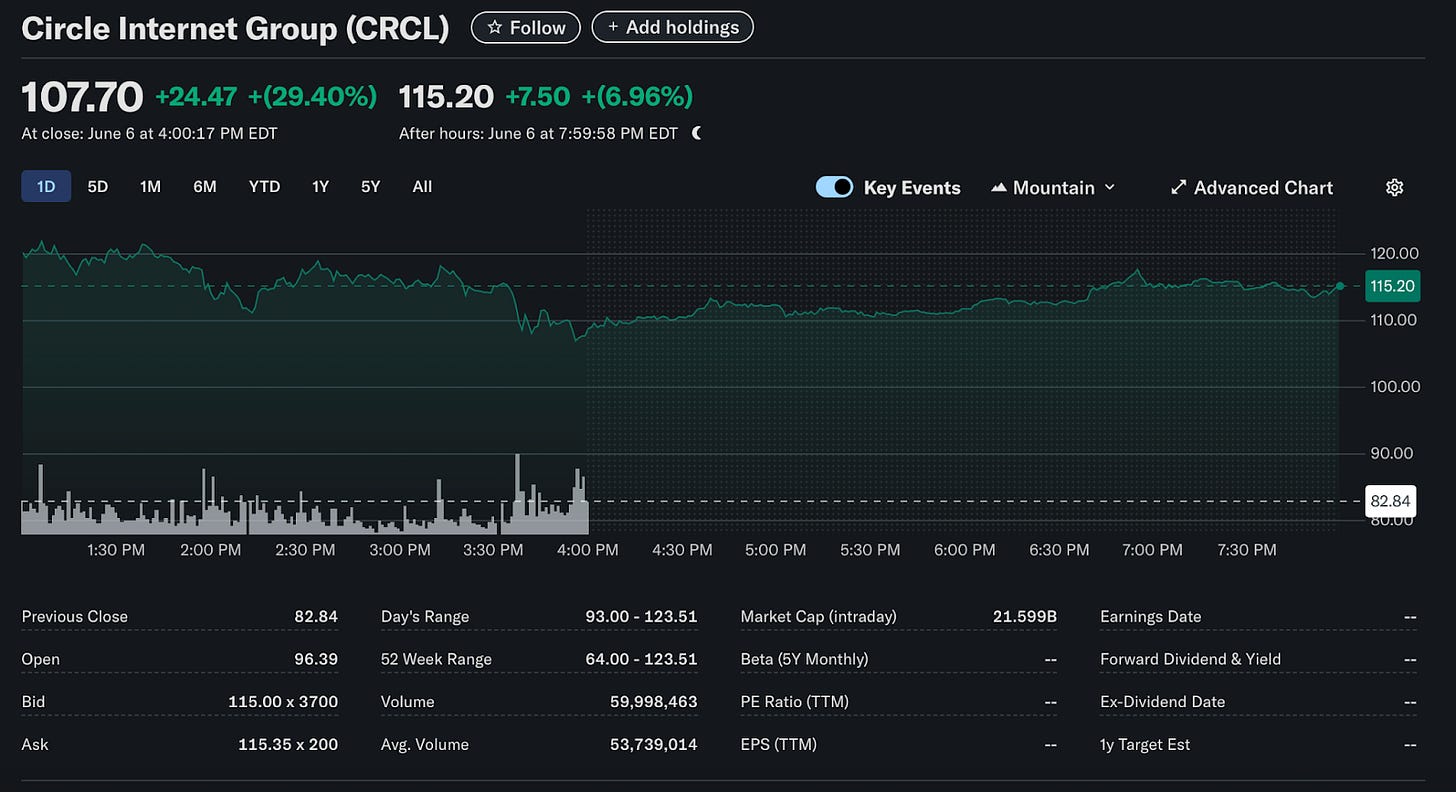Click the 120.00 price axis label
Screen dimensions: 1456x792
tap(1394, 253)
